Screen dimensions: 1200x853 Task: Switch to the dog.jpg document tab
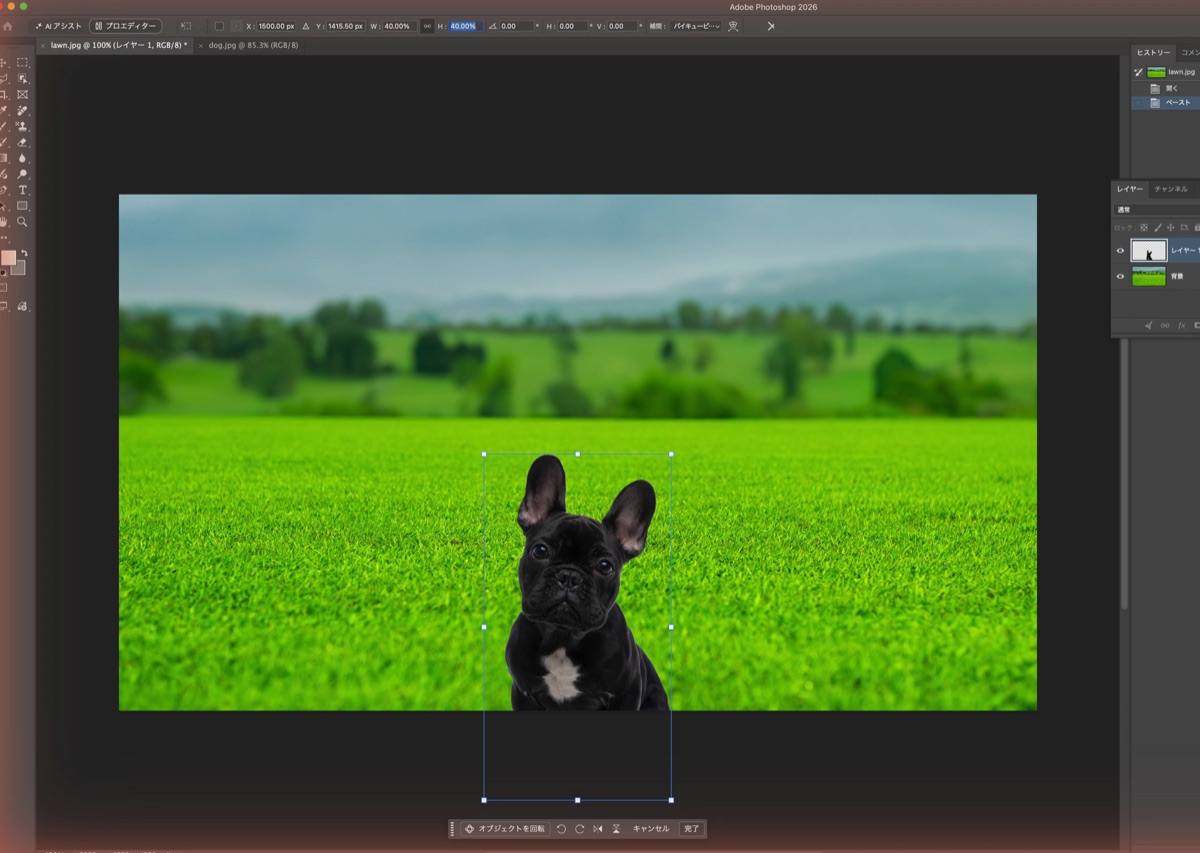click(x=253, y=45)
